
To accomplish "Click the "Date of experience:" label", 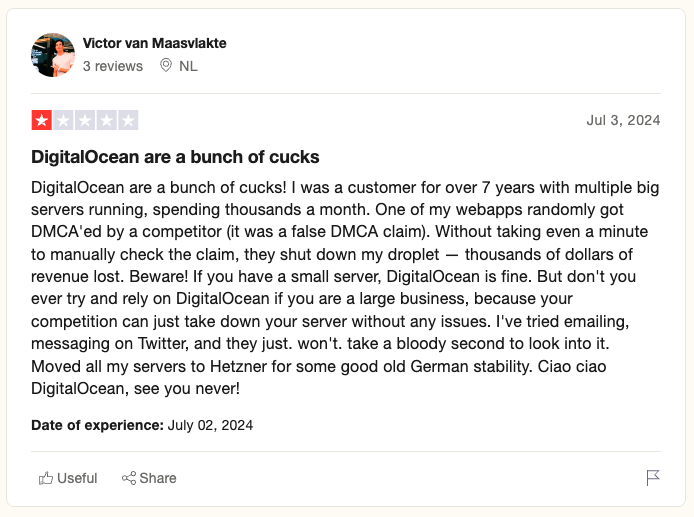I will click(x=97, y=424).
